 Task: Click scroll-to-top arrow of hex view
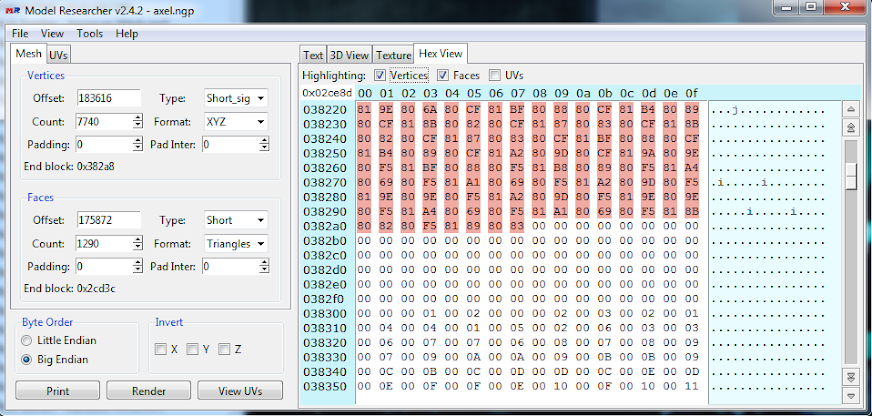tap(850, 109)
